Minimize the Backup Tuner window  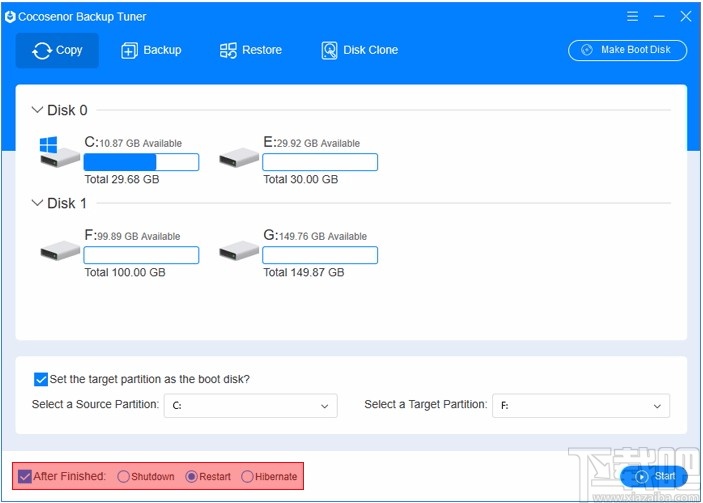[659, 17]
